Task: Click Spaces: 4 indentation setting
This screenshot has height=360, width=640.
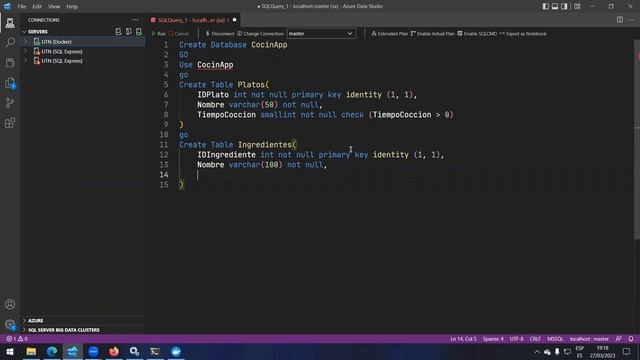Action: [493, 339]
